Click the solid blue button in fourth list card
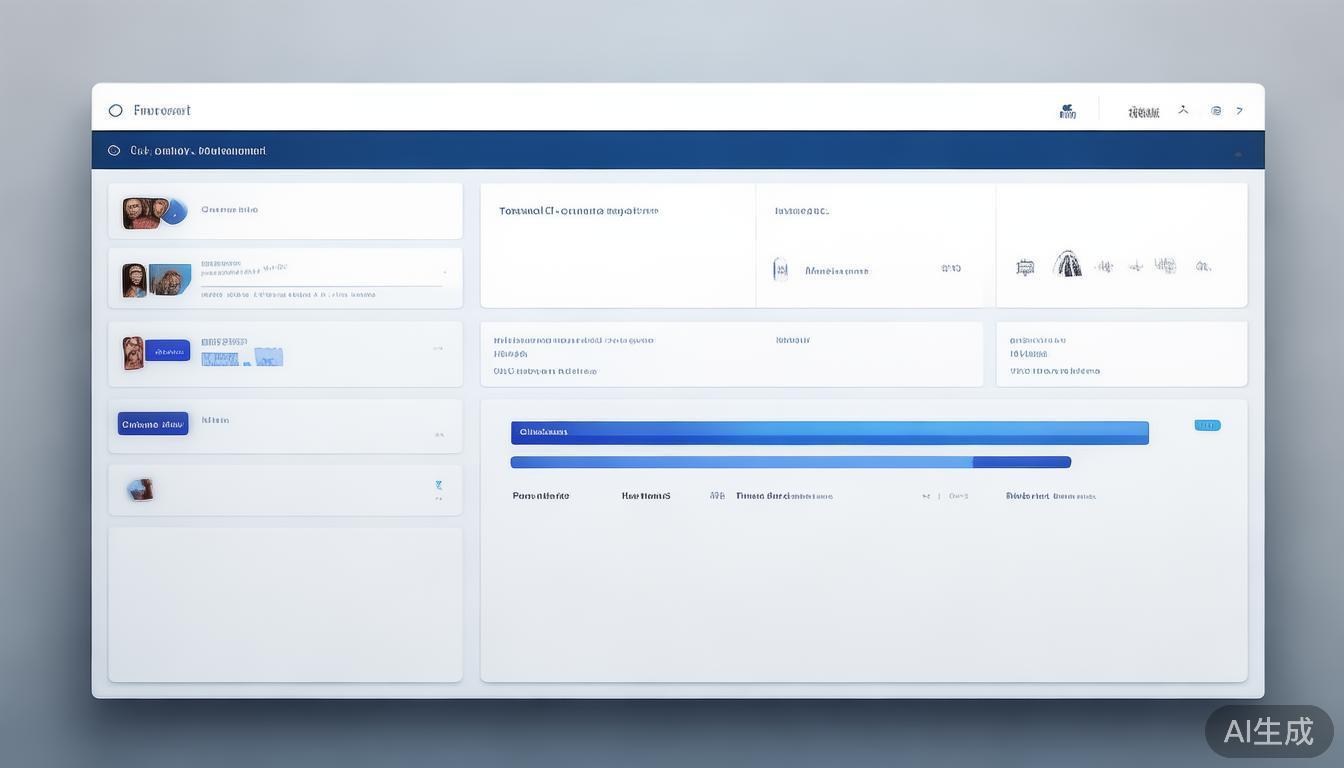 (153, 424)
